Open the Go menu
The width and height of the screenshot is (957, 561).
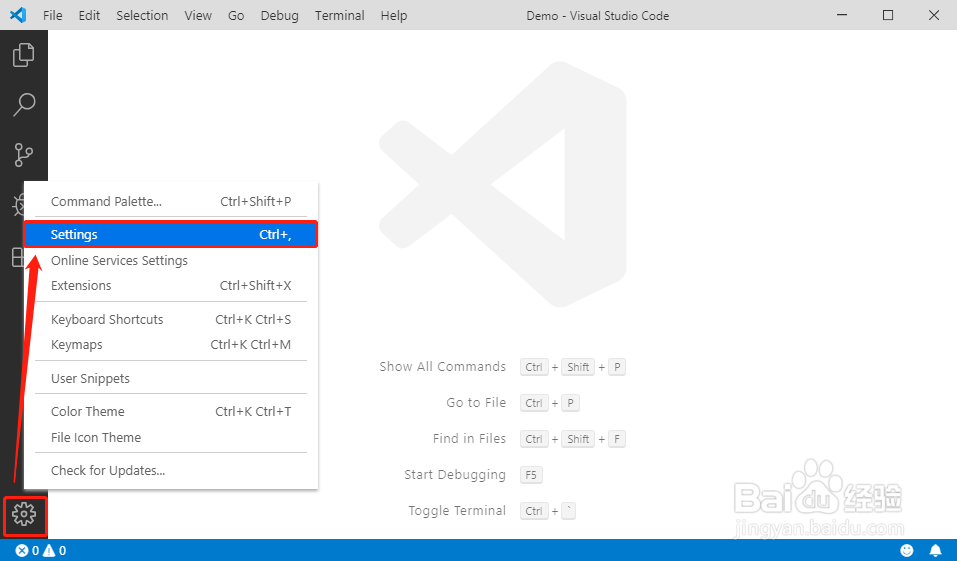(x=236, y=15)
